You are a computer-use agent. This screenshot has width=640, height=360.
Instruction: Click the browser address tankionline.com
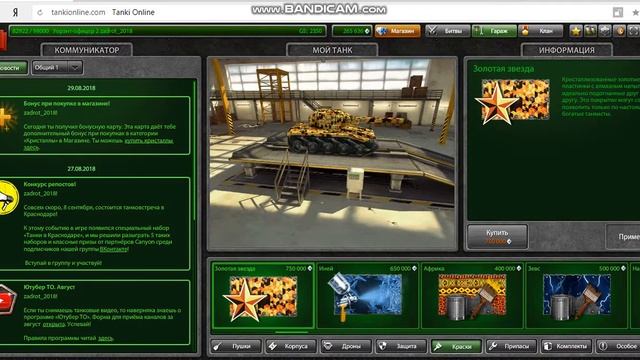78,13
